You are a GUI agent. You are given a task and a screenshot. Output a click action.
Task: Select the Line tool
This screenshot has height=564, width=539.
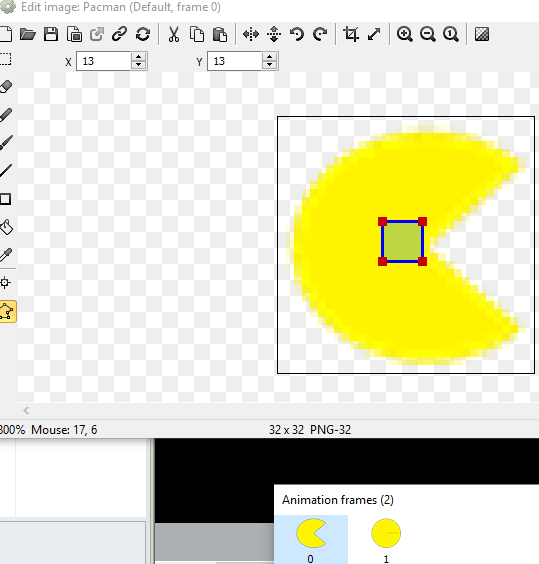tap(6, 170)
